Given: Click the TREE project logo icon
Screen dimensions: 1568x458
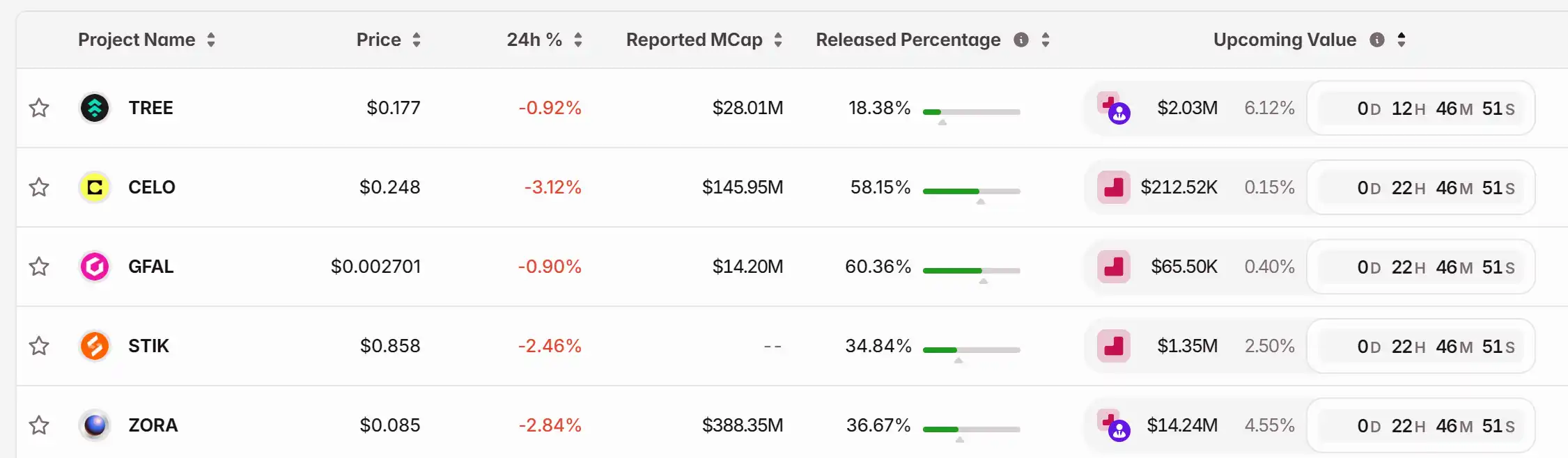Looking at the screenshot, I should tap(94, 108).
